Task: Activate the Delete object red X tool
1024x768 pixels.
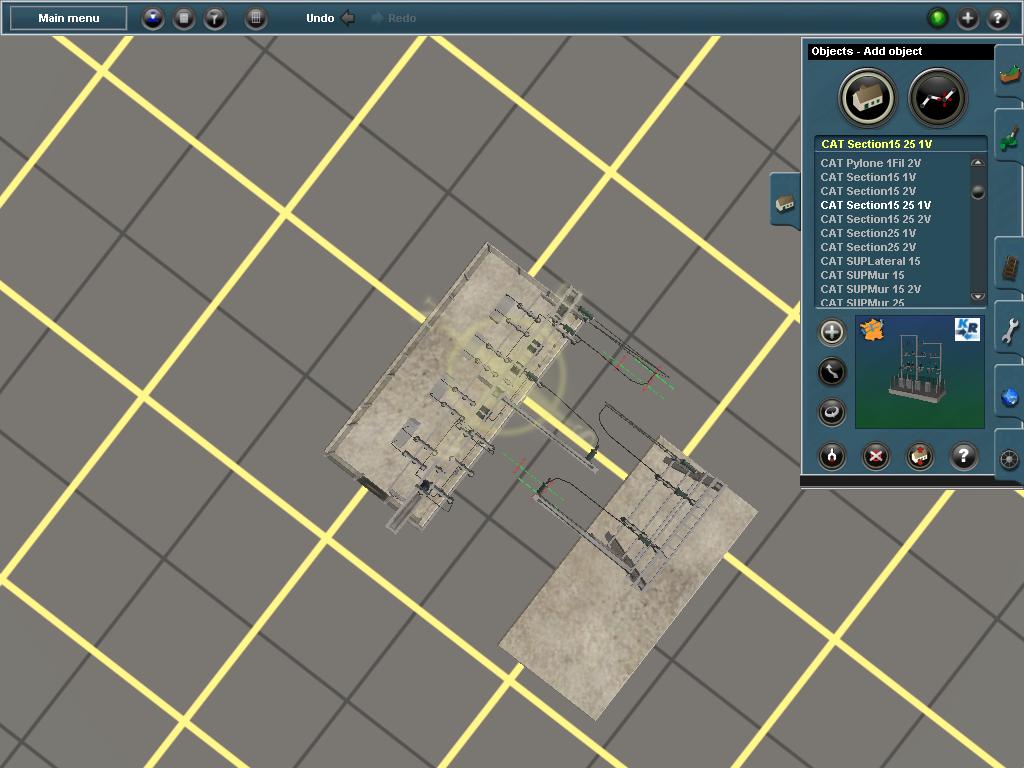Action: point(876,456)
